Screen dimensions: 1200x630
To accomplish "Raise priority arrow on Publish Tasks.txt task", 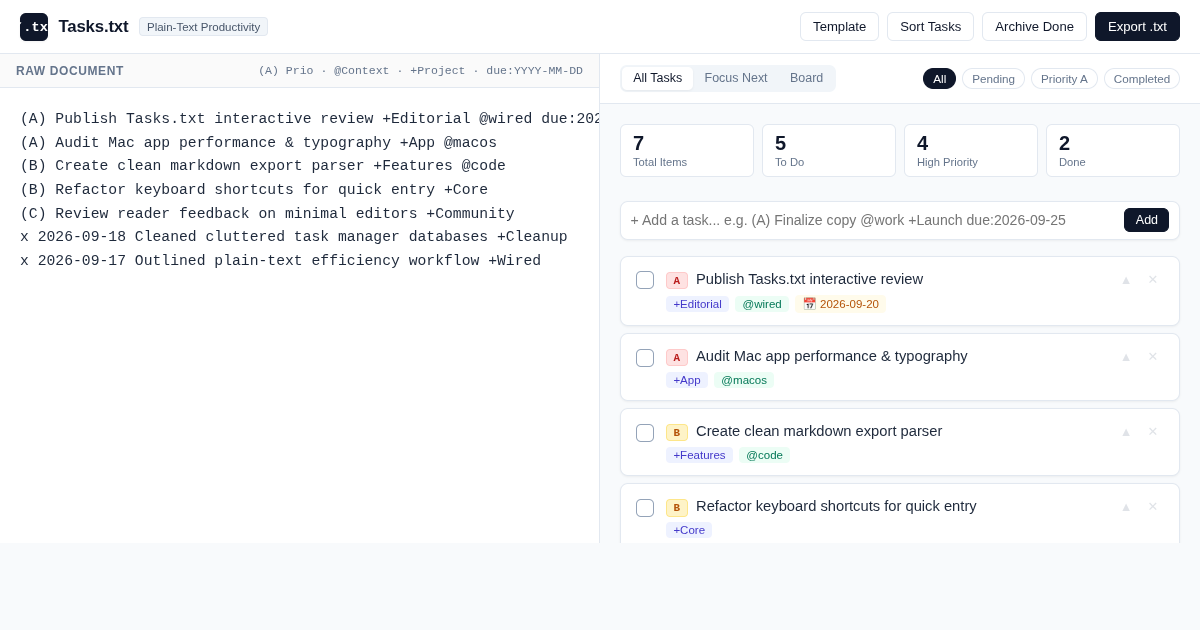I will [x=1126, y=280].
